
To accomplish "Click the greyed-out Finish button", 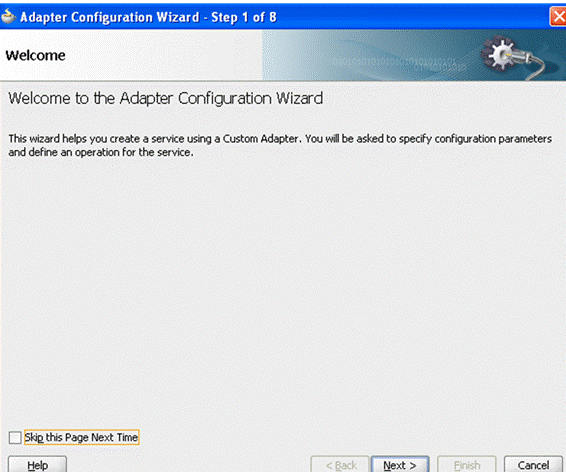I will [x=466, y=465].
